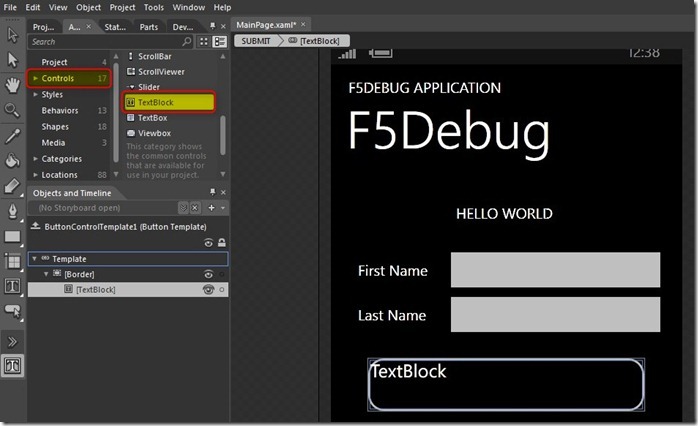Click the storyboard options chevron button
698x426 pixels.
tap(183, 208)
